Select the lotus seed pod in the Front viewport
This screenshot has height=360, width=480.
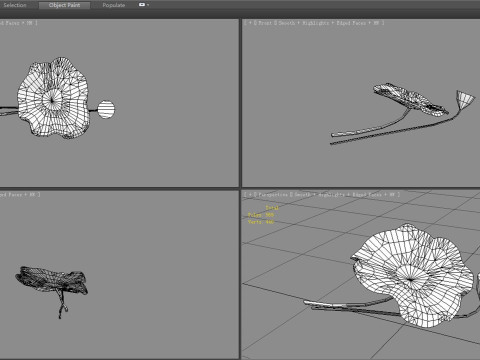465,99
